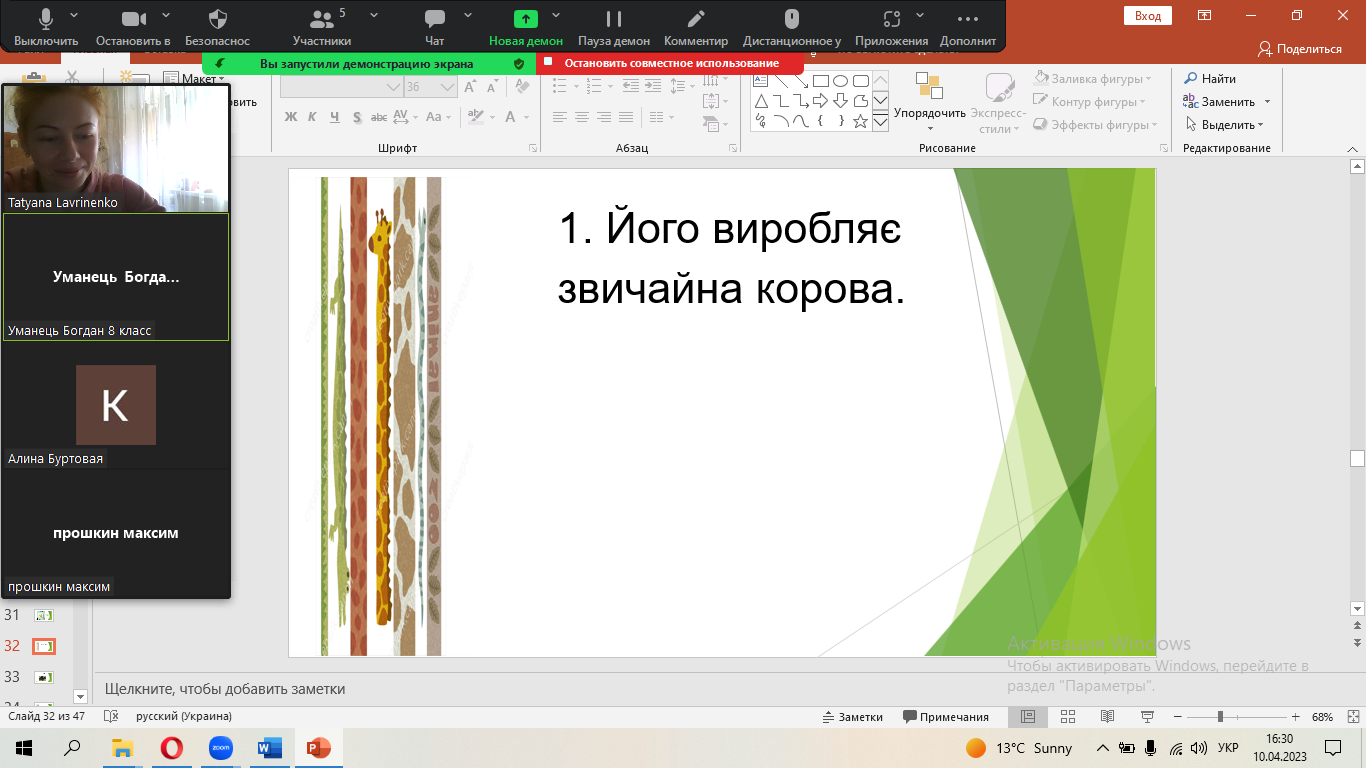Adjust the status bar zoom slider

coord(1221,717)
